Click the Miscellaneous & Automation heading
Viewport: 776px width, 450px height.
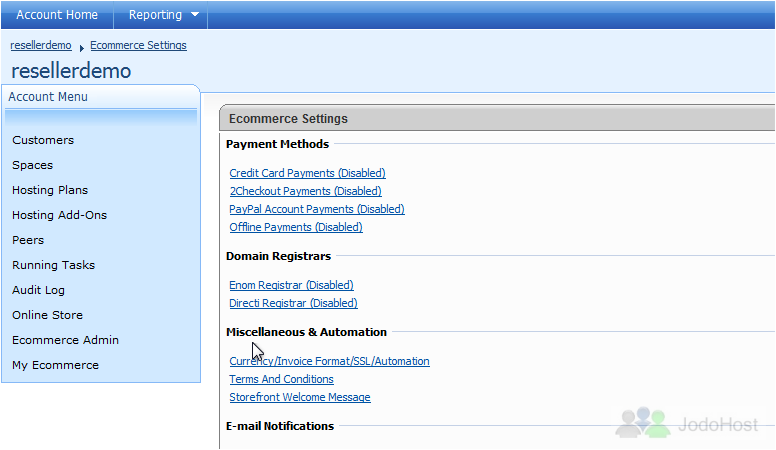click(306, 332)
